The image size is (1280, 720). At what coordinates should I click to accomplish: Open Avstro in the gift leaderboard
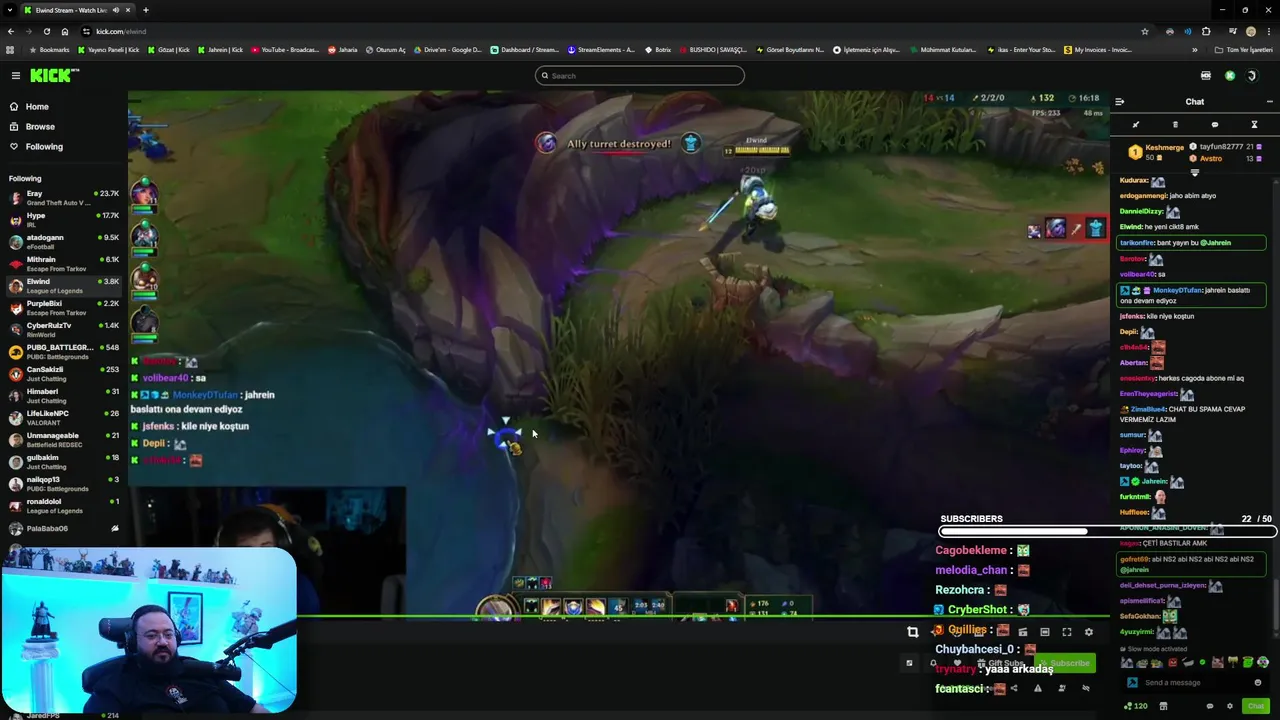pos(1225,158)
